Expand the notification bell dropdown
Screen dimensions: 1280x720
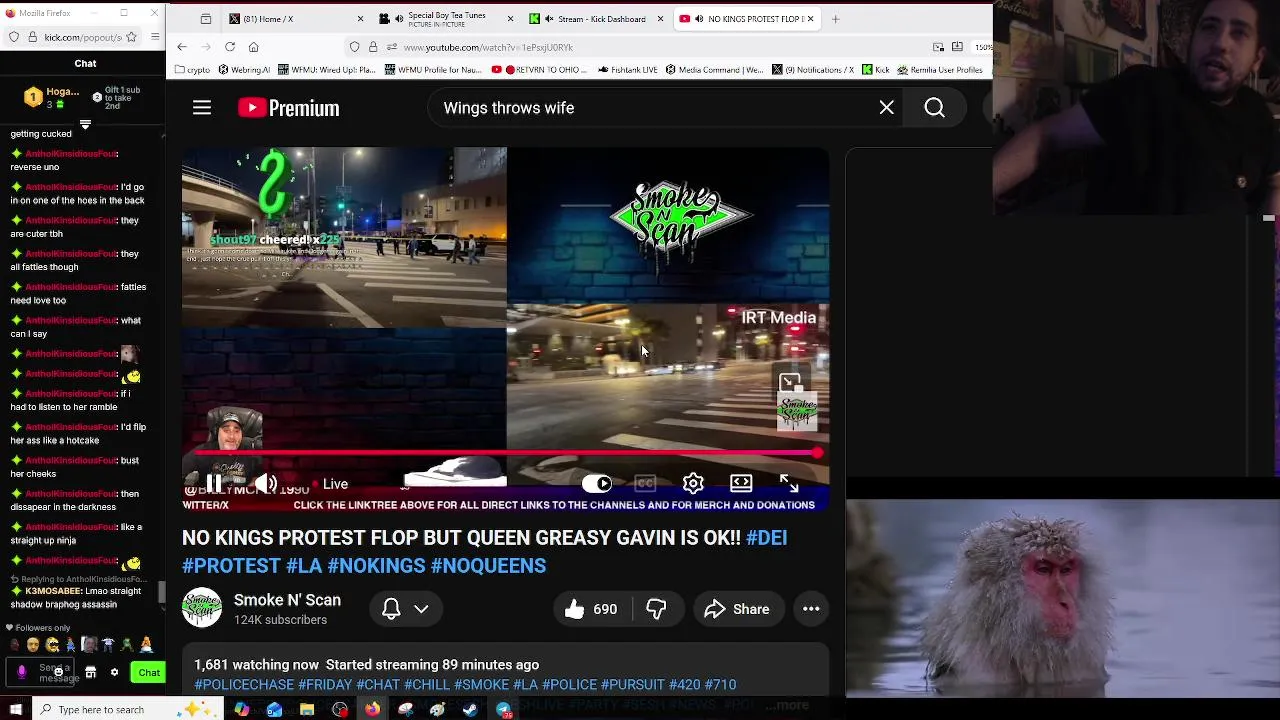point(406,609)
